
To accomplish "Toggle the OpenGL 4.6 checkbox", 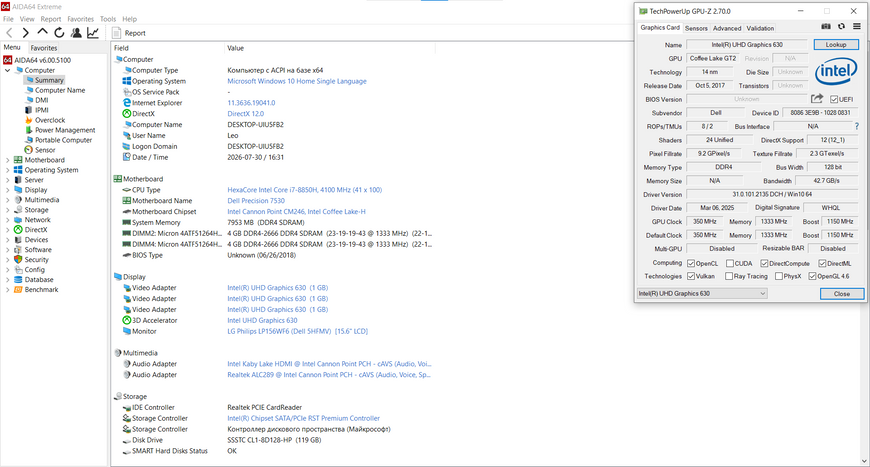I will [x=812, y=276].
